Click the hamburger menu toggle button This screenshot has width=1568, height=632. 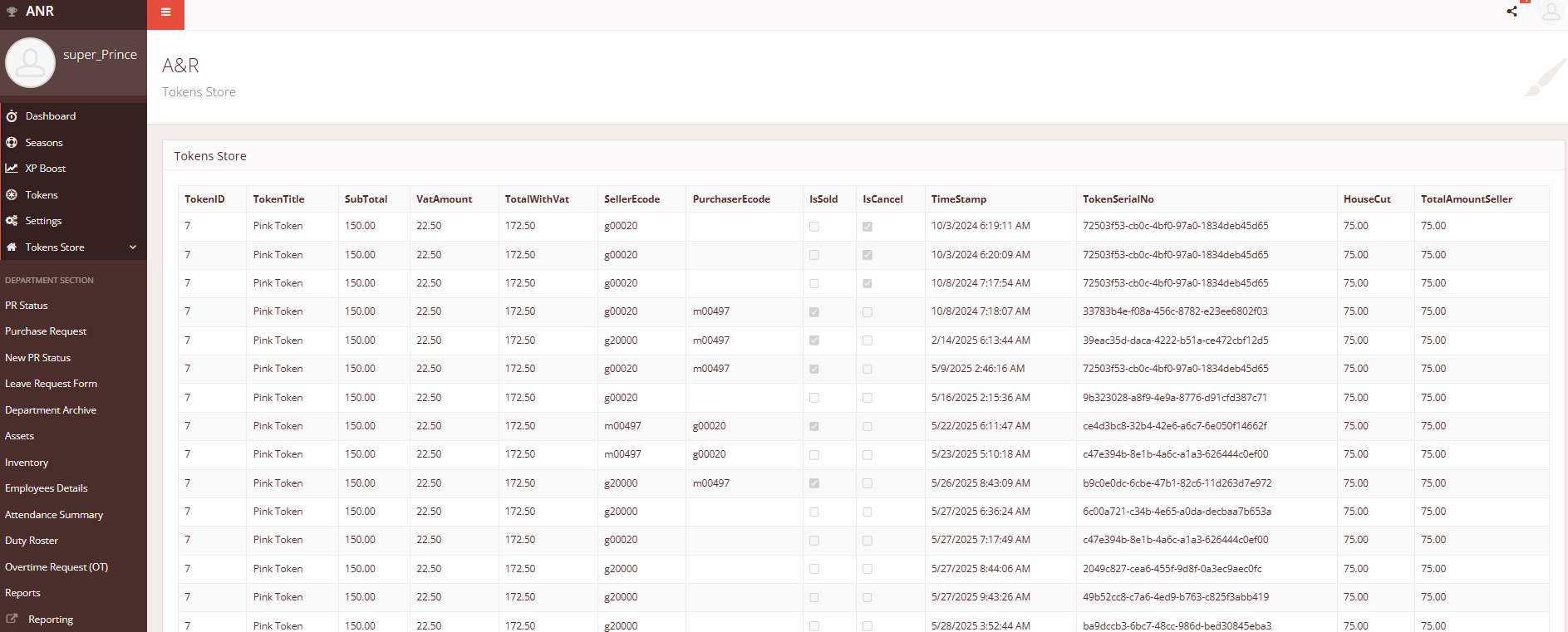[165, 12]
